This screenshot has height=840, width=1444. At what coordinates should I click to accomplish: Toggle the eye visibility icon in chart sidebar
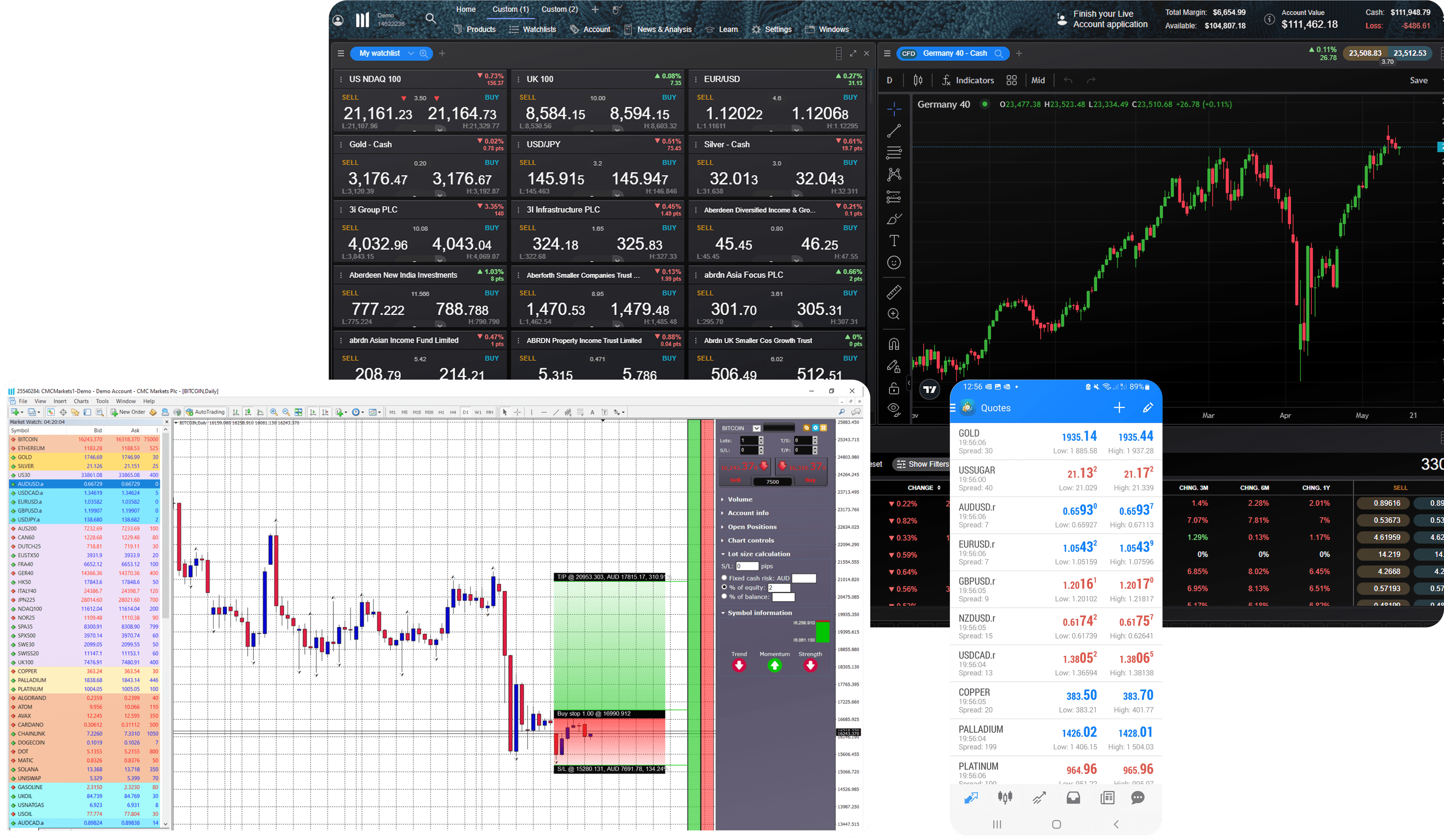point(893,408)
